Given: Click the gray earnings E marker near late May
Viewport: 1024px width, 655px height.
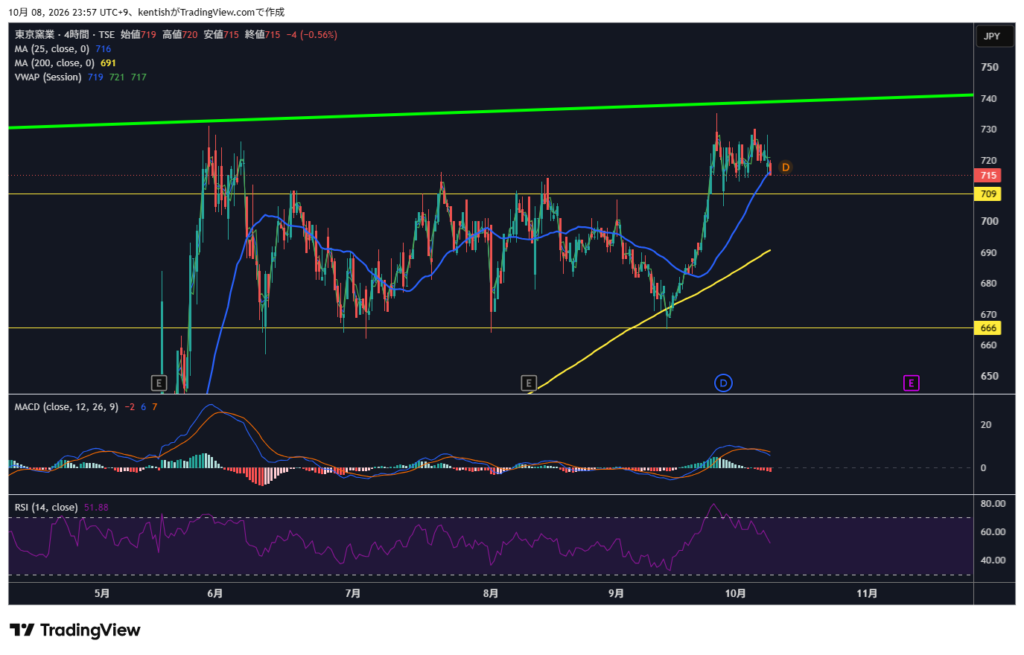Looking at the screenshot, I should pyautogui.click(x=159, y=383).
